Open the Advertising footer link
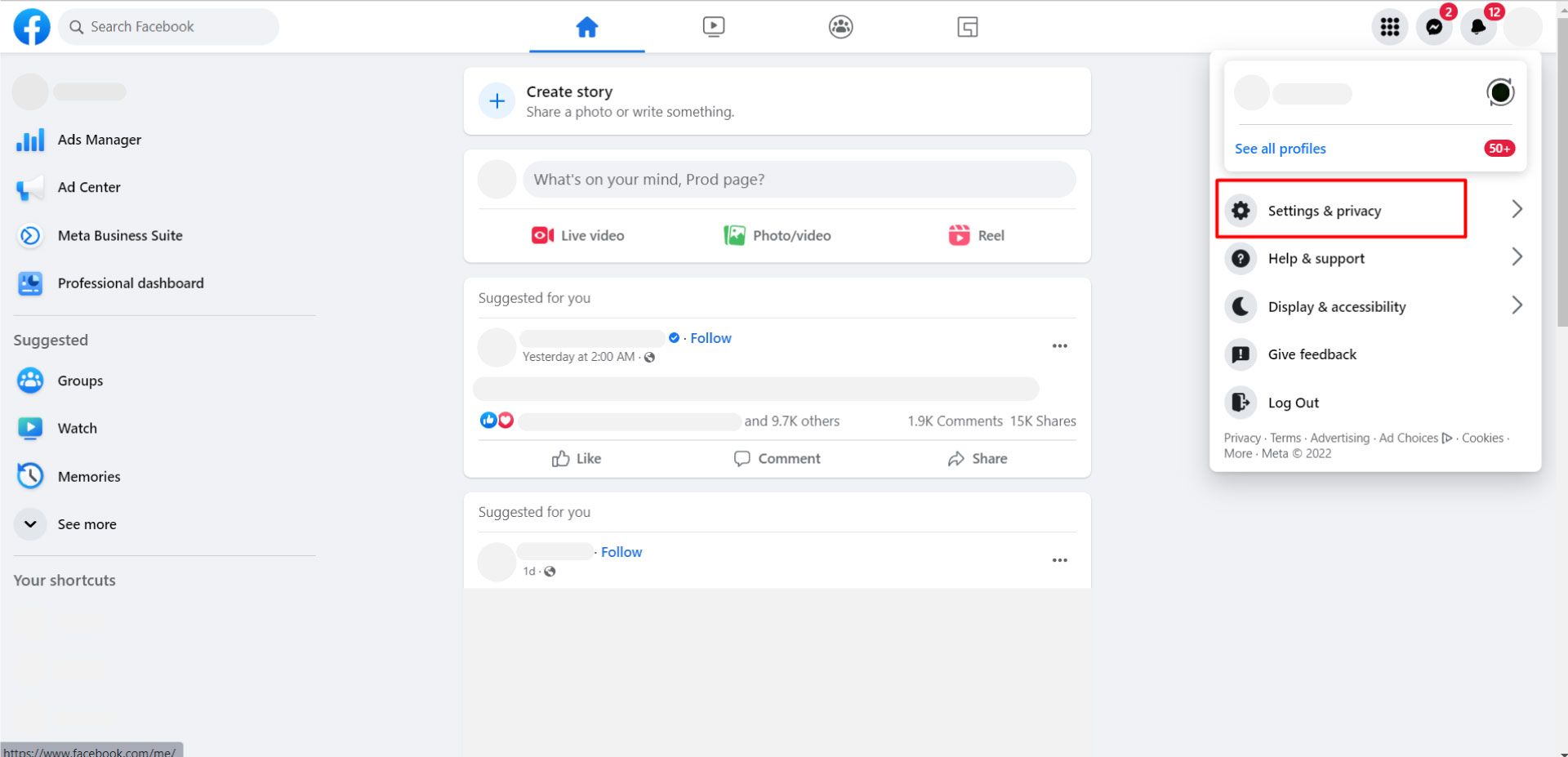Screen dimensions: 1568x757 click(1340, 439)
